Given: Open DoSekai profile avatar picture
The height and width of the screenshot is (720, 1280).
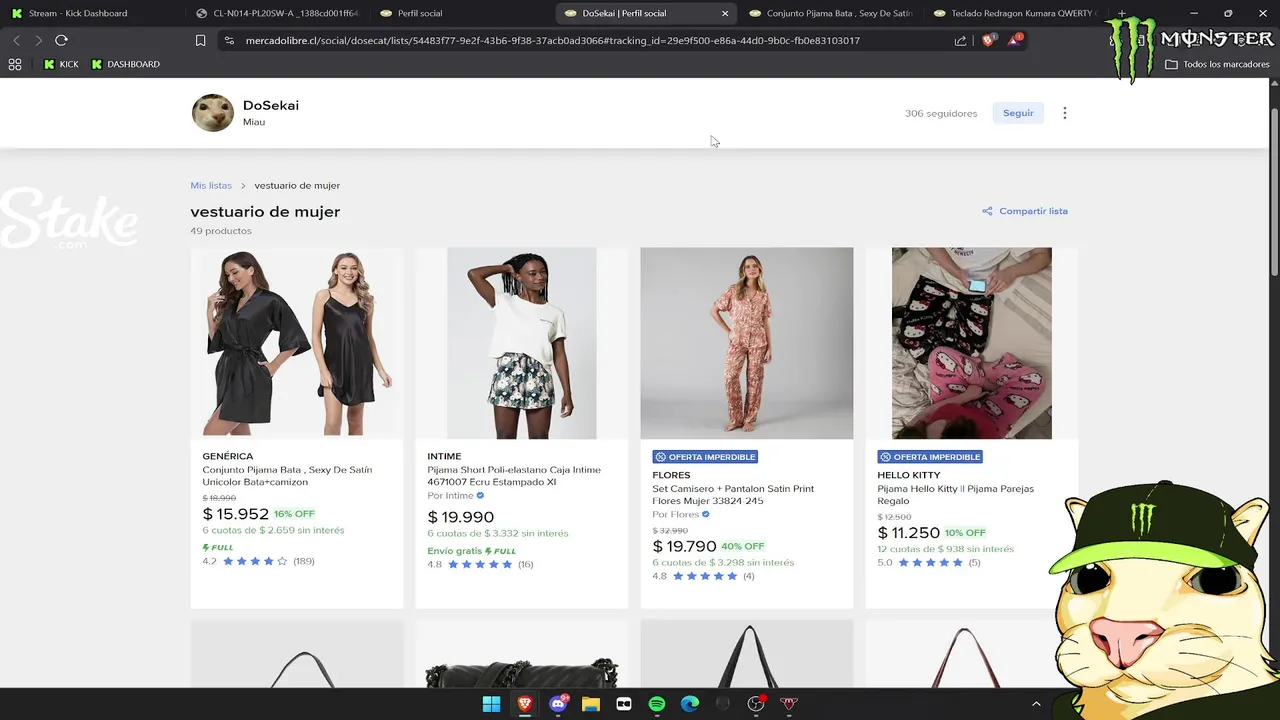Looking at the screenshot, I should [x=212, y=113].
